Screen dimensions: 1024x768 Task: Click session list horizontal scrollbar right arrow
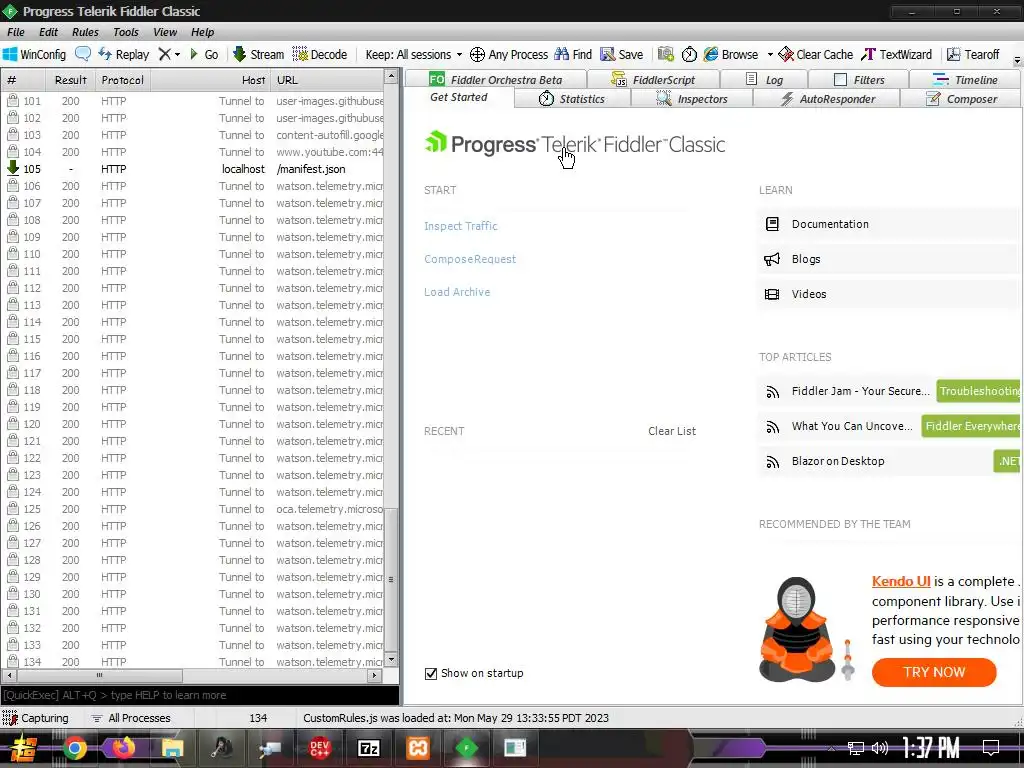[374, 675]
